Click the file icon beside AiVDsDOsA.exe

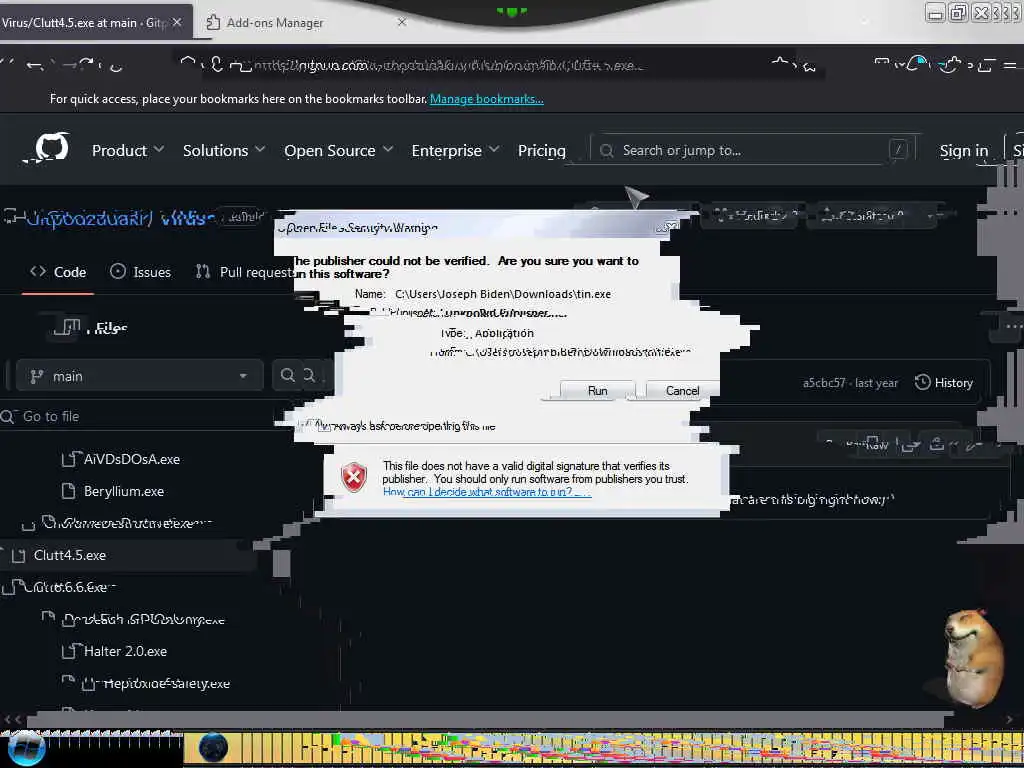coord(69,459)
